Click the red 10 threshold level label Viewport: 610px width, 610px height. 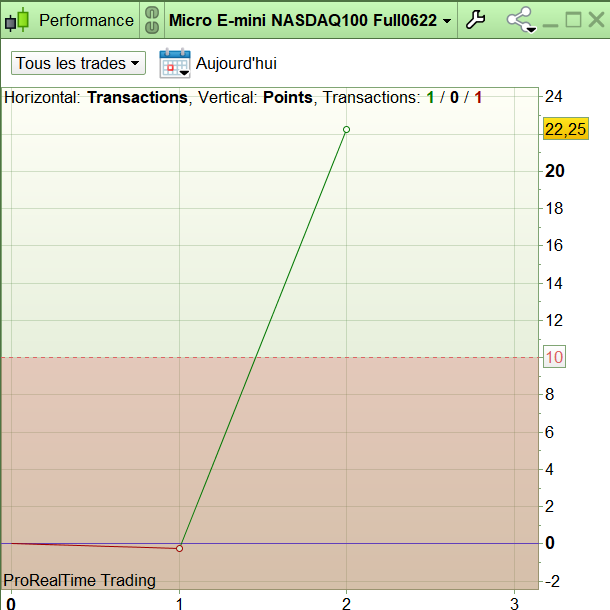(x=554, y=357)
